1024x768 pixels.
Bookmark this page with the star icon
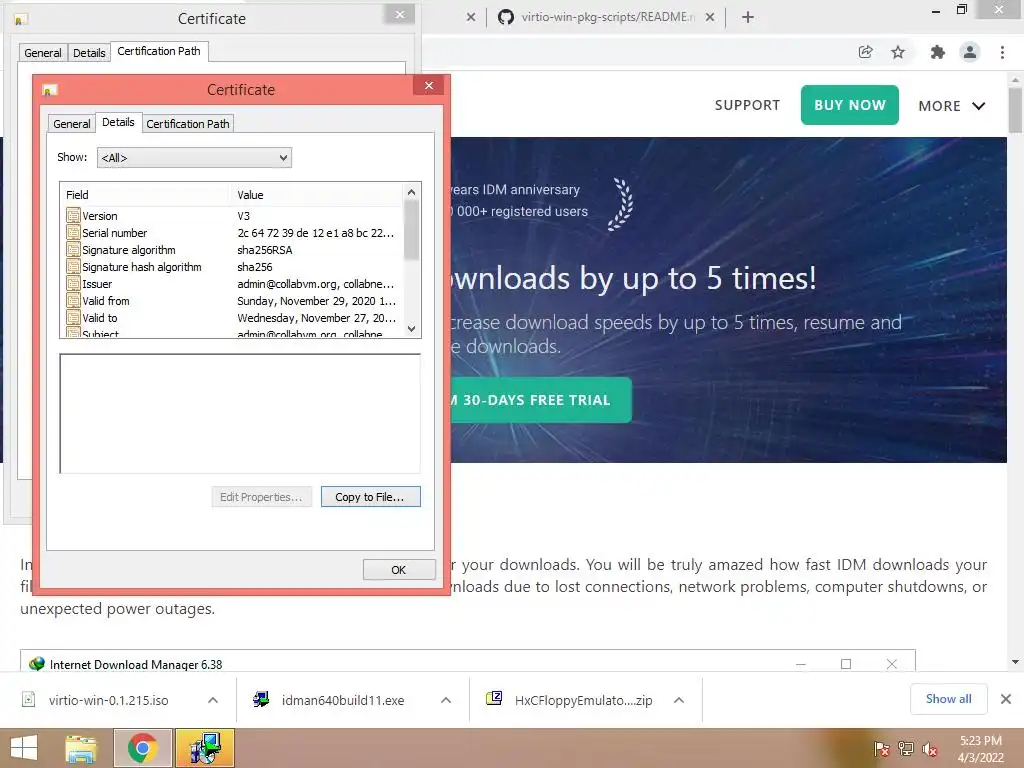[898, 52]
